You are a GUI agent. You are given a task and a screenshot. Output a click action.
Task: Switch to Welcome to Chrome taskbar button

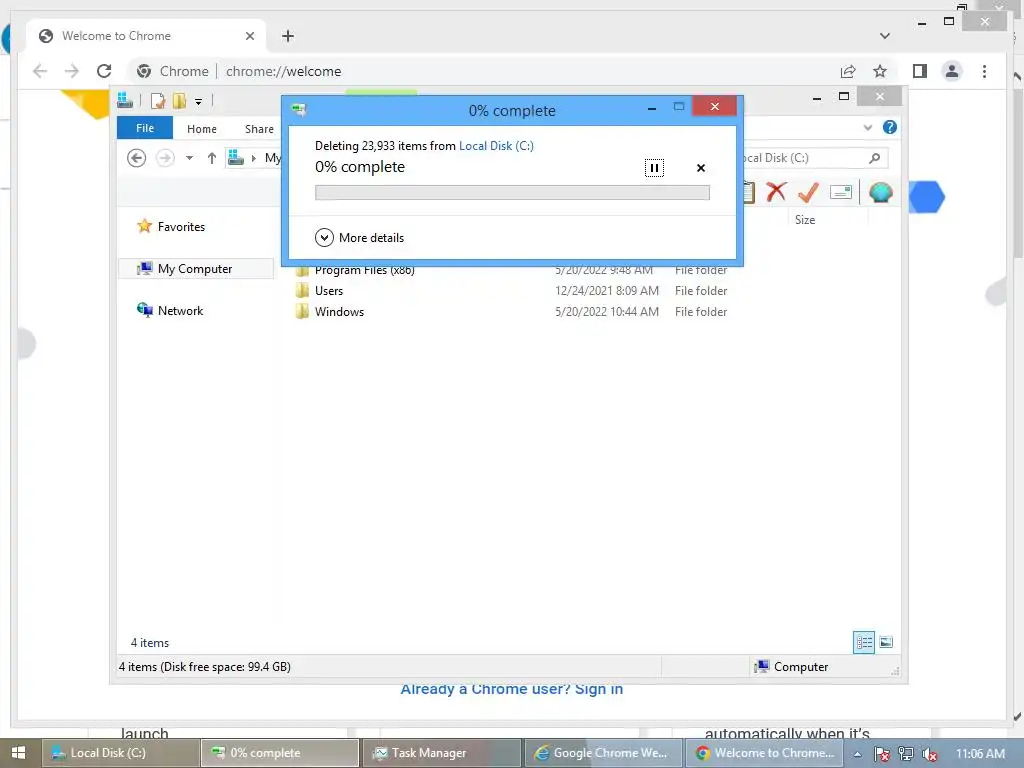[765, 753]
